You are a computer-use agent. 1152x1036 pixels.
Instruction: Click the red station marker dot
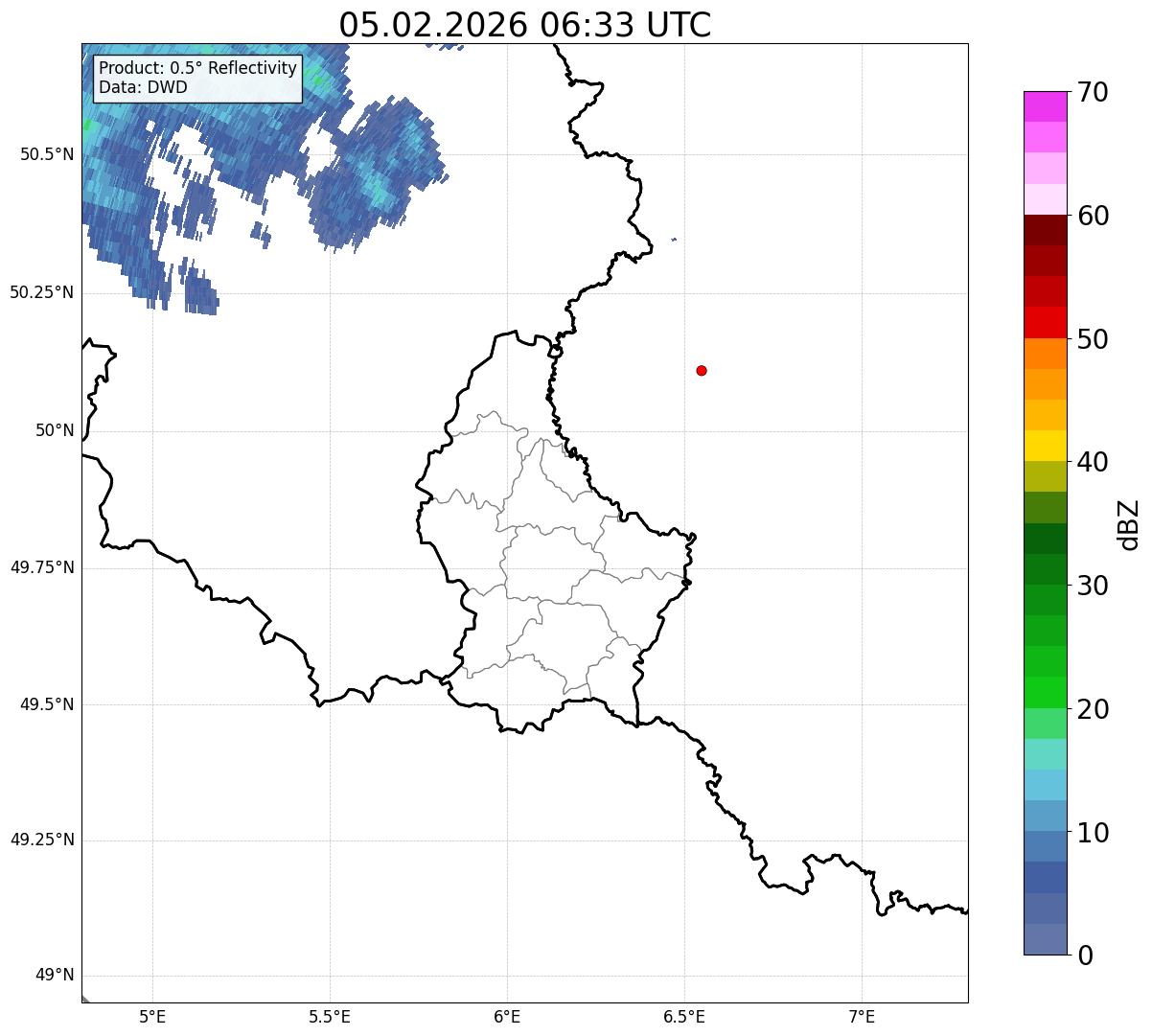point(702,370)
